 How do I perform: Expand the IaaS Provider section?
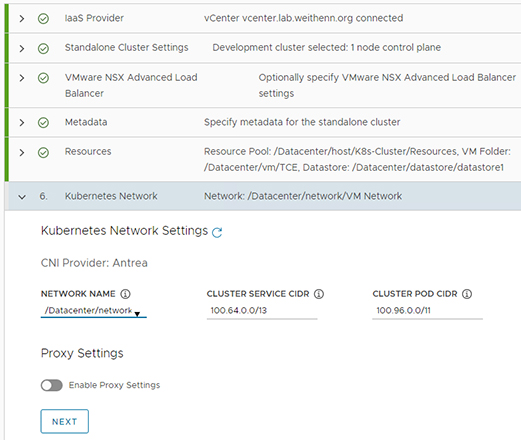(x=22, y=19)
